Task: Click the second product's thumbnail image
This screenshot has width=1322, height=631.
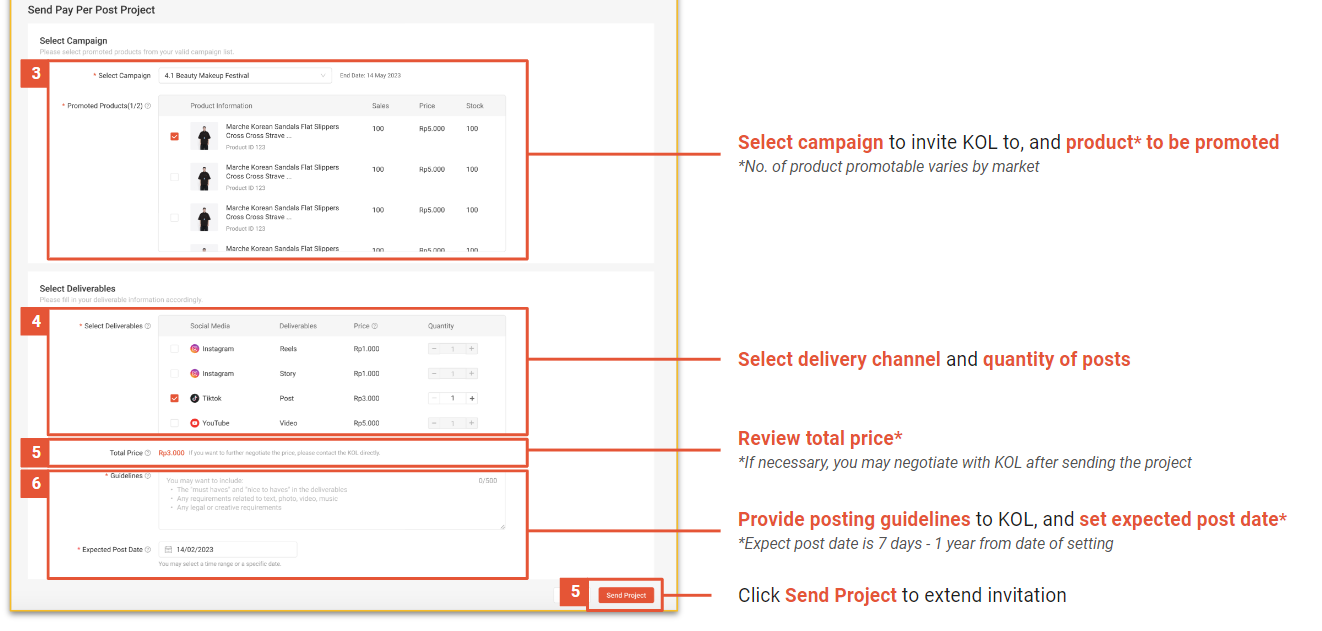Action: 204,177
